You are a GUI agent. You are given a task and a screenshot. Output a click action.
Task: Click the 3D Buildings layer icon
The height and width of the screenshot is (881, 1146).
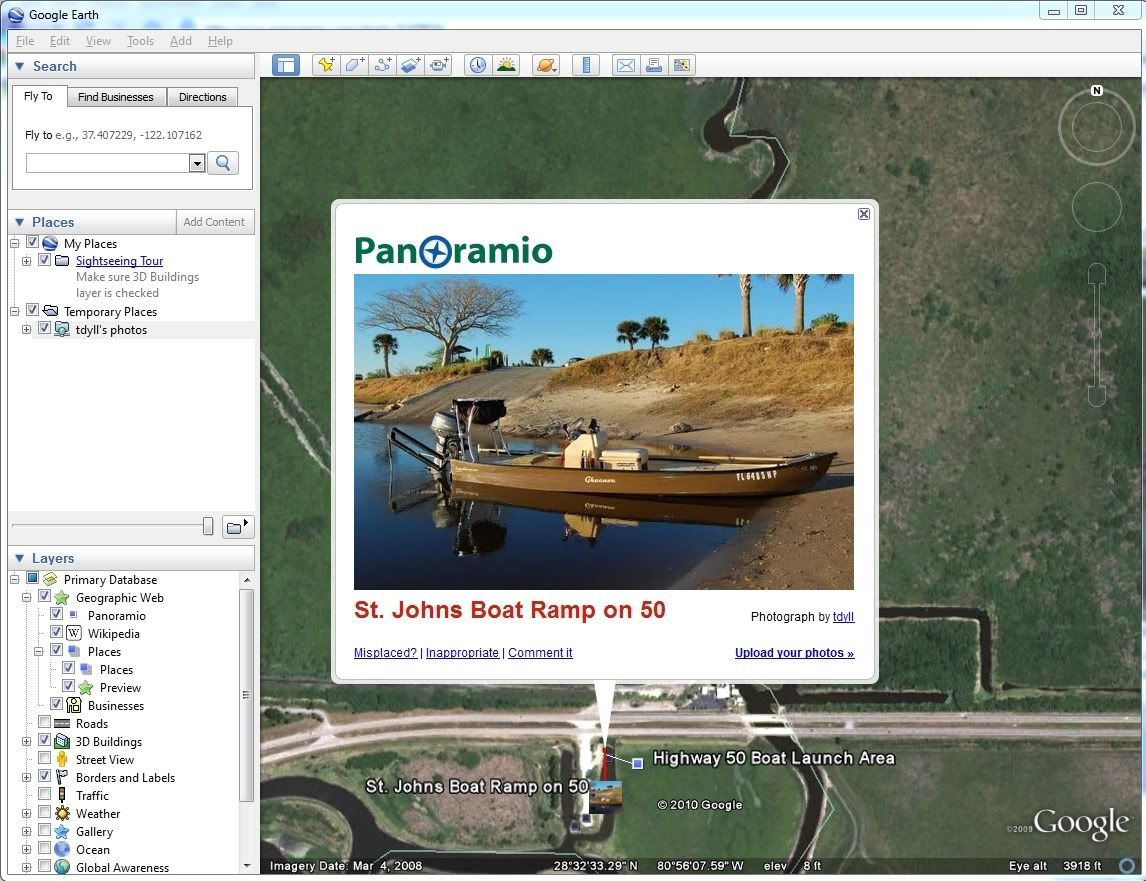click(x=62, y=741)
